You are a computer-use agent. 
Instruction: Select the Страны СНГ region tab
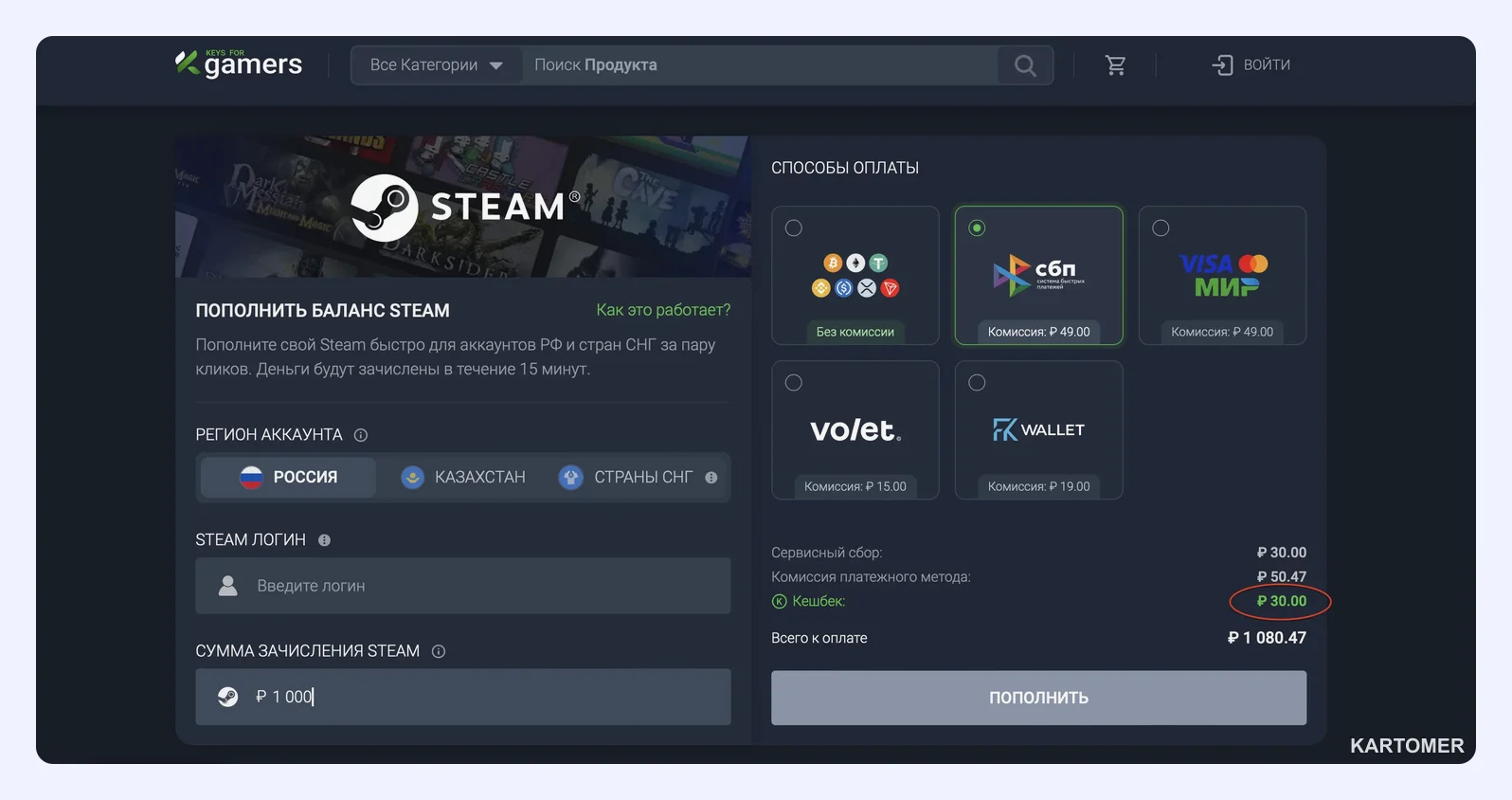click(637, 478)
